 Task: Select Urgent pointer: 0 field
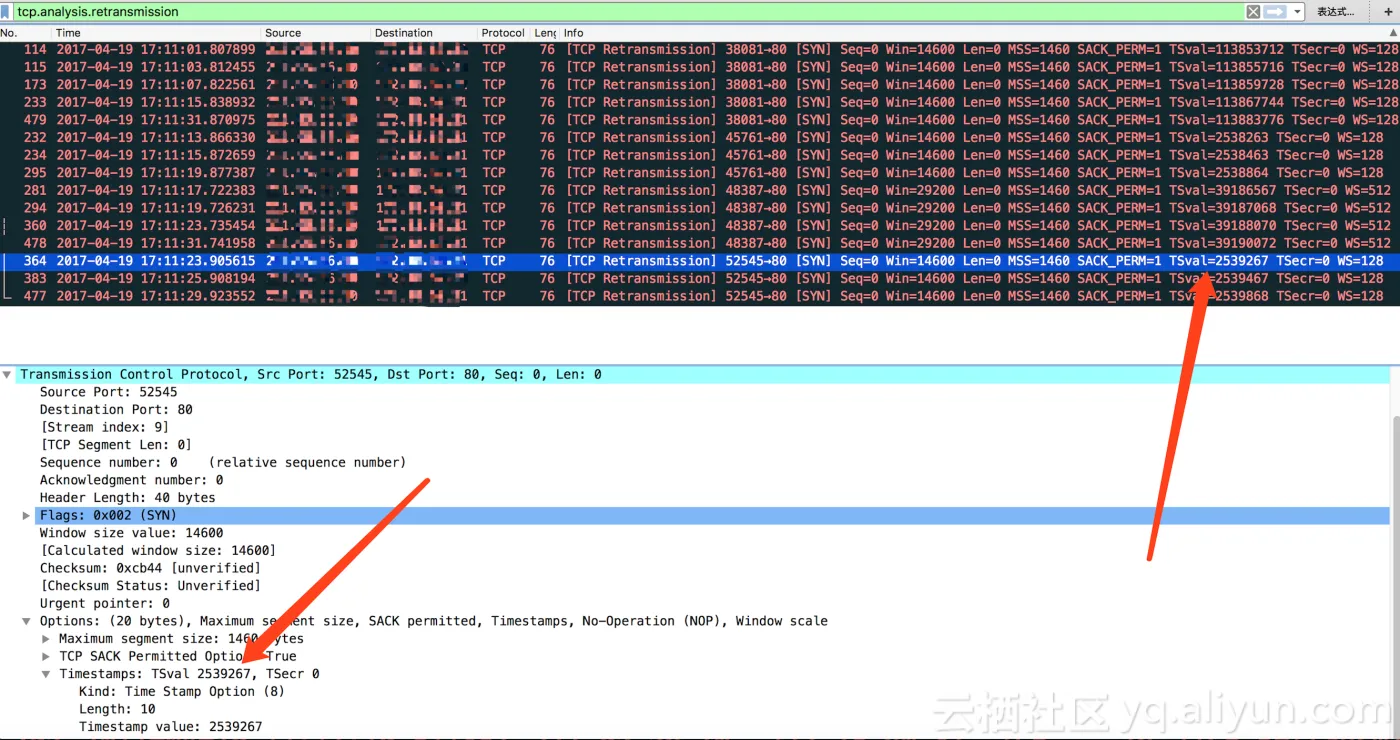[x=104, y=604]
